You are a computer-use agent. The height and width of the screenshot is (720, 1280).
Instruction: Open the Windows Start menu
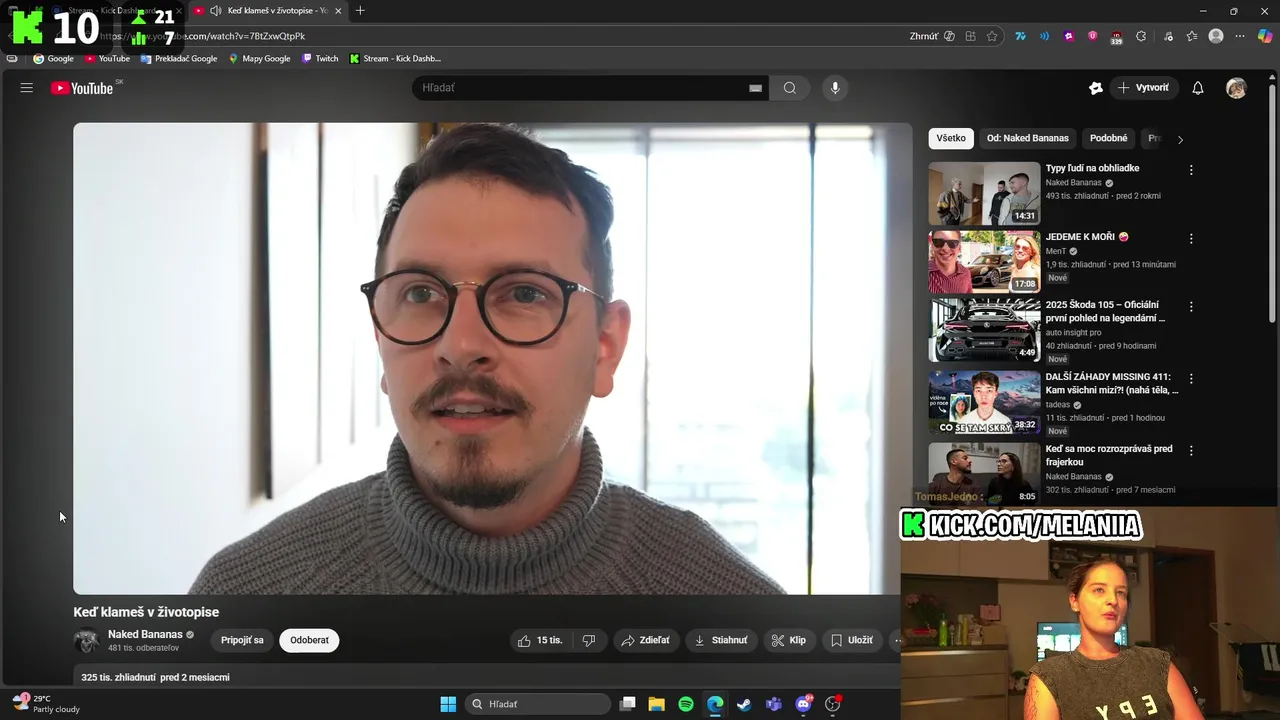448,704
